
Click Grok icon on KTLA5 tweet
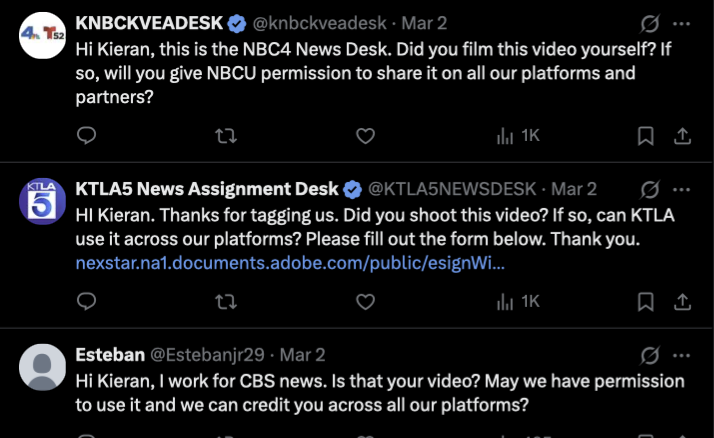coord(649,189)
